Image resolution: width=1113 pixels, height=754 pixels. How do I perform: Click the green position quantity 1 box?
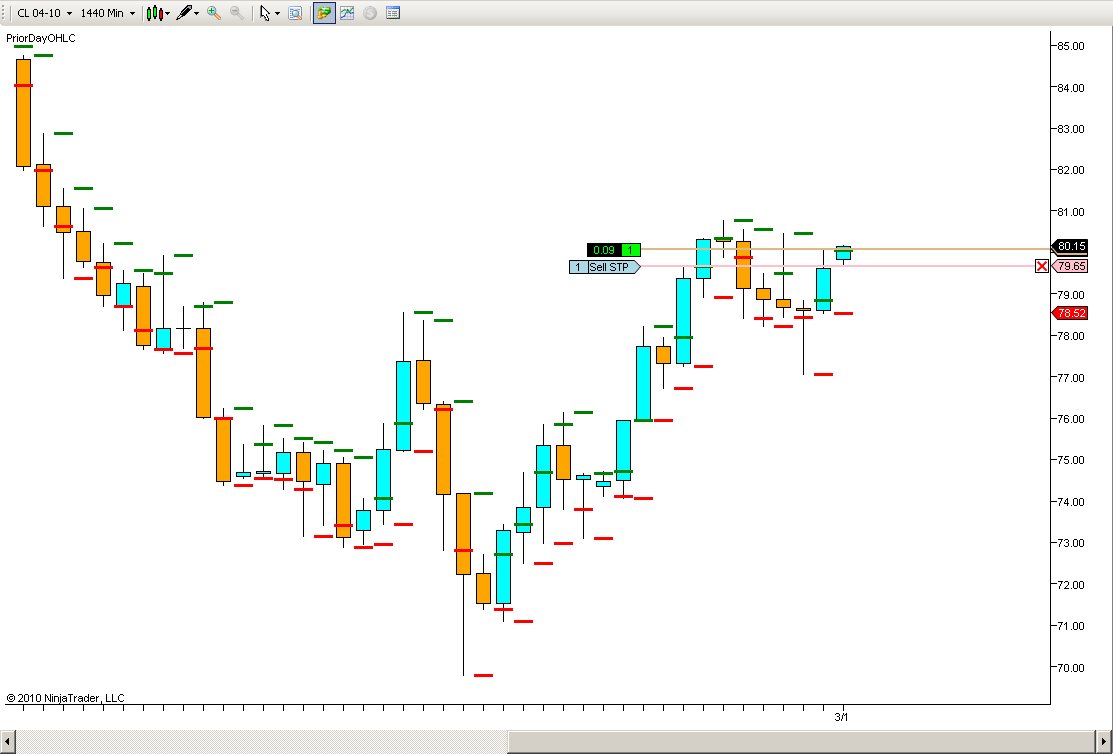pos(630,250)
